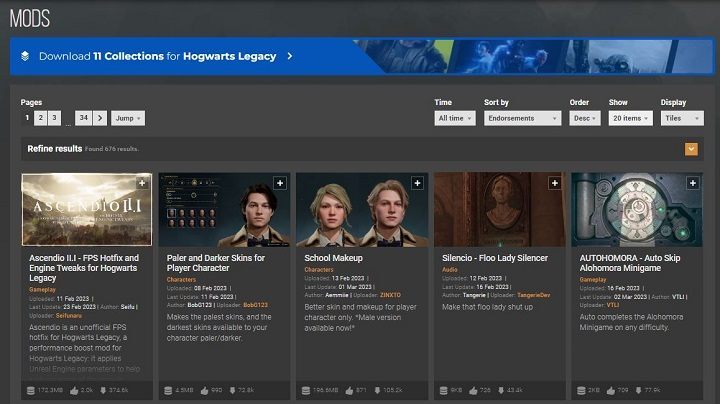Screen dimensions: 720x404
Task: Click file size icon on School Makeup card
Action: (x=306, y=391)
